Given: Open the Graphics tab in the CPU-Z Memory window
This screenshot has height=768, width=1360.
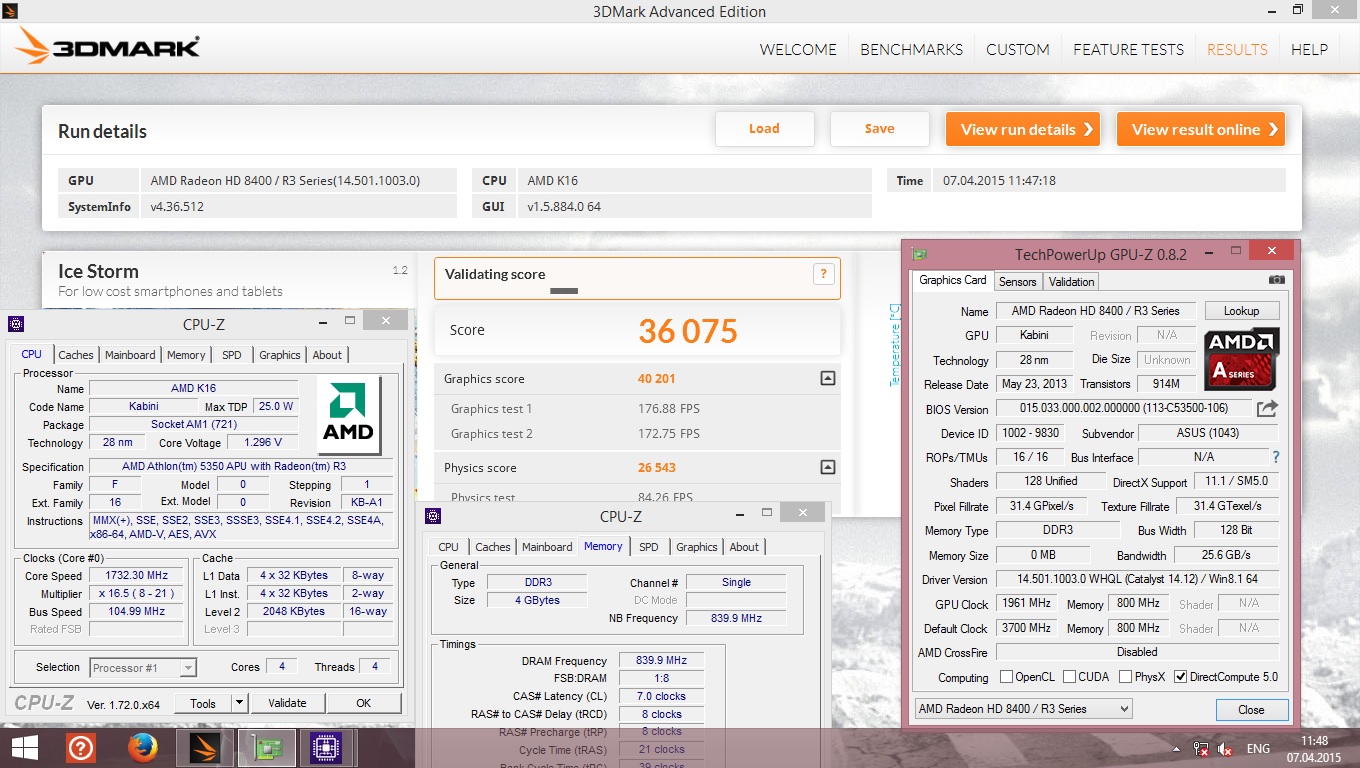Looking at the screenshot, I should click(x=697, y=547).
